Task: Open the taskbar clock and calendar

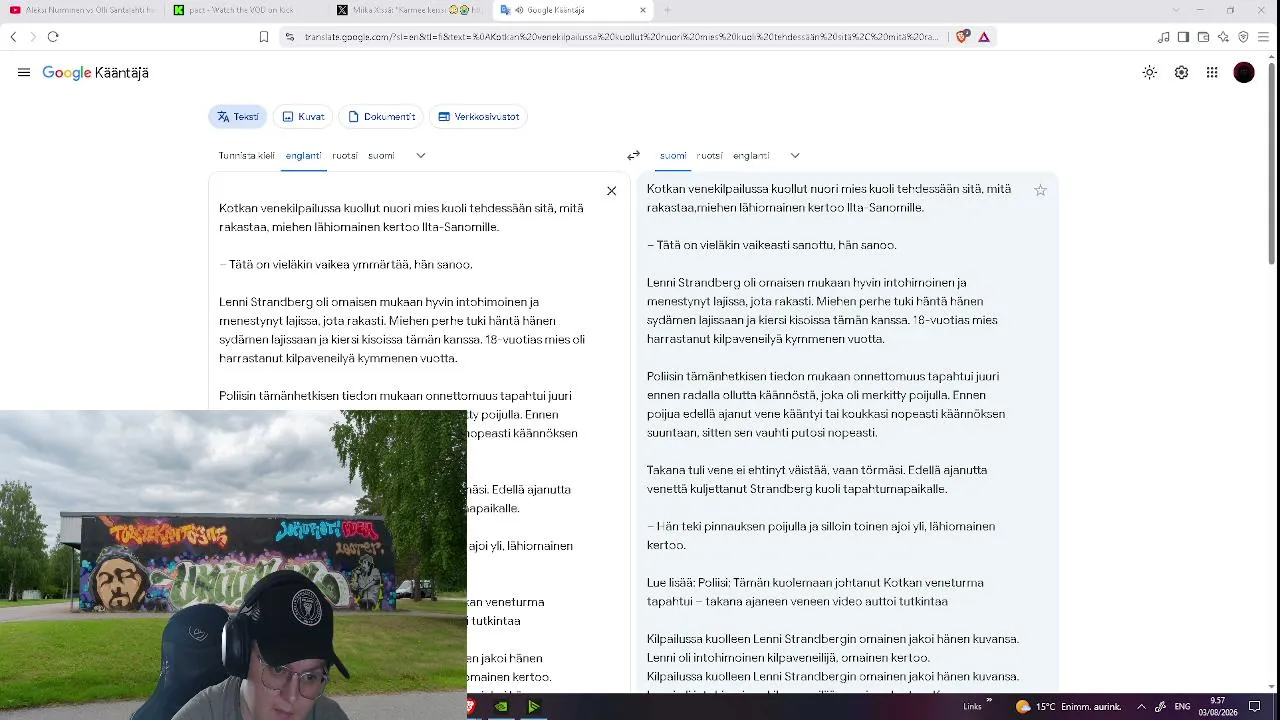Action: 1218,707
